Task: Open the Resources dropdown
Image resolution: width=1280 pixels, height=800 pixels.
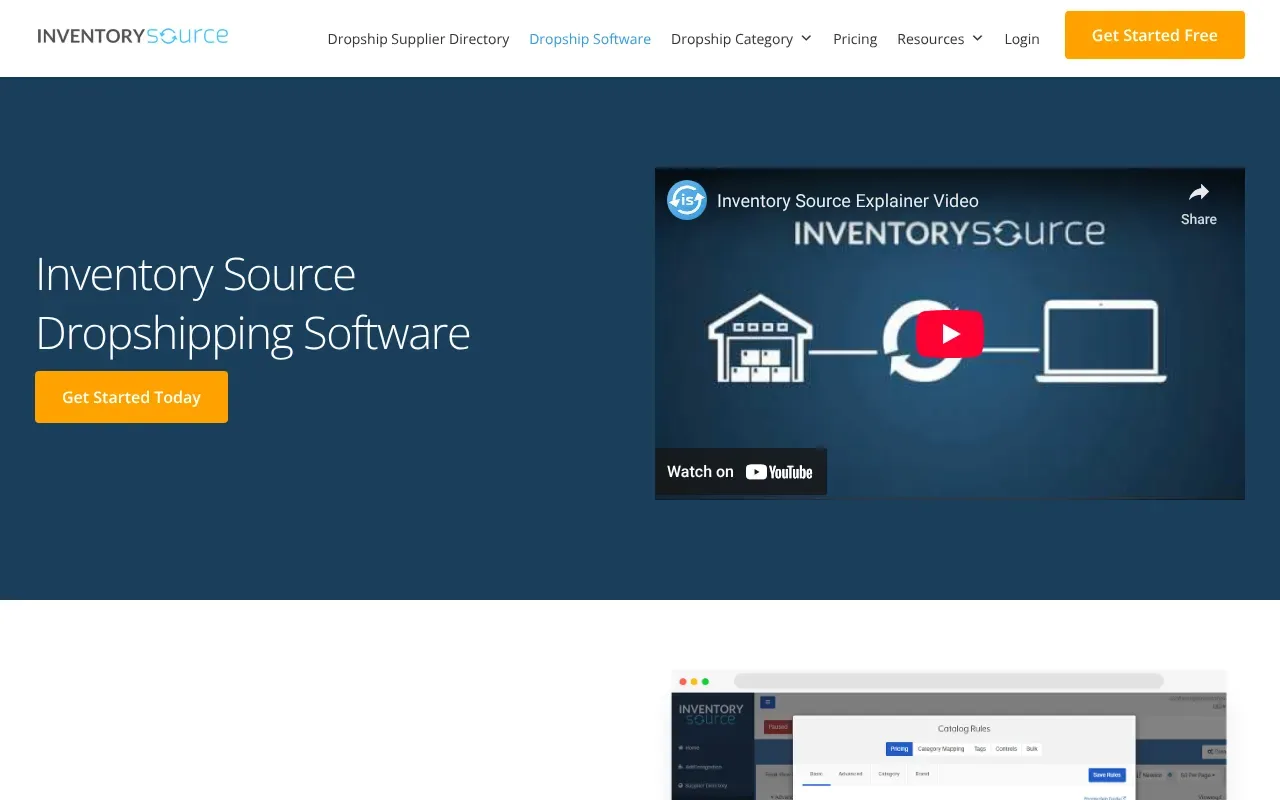Action: pos(939,38)
